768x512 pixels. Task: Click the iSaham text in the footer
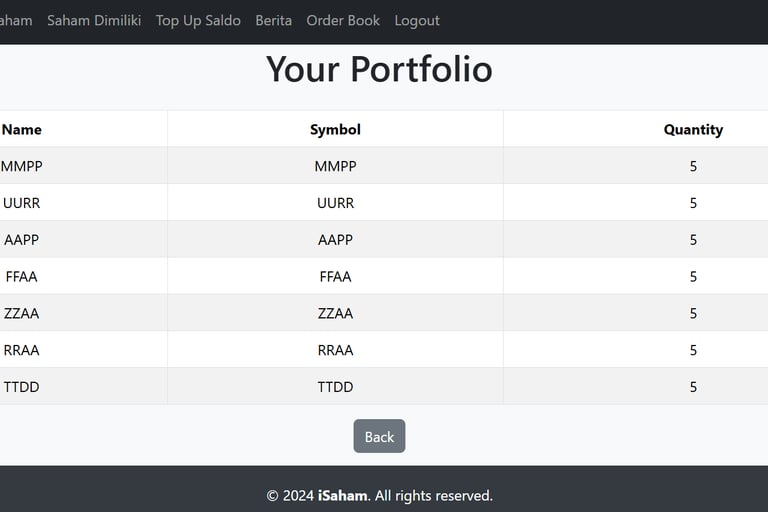click(343, 496)
